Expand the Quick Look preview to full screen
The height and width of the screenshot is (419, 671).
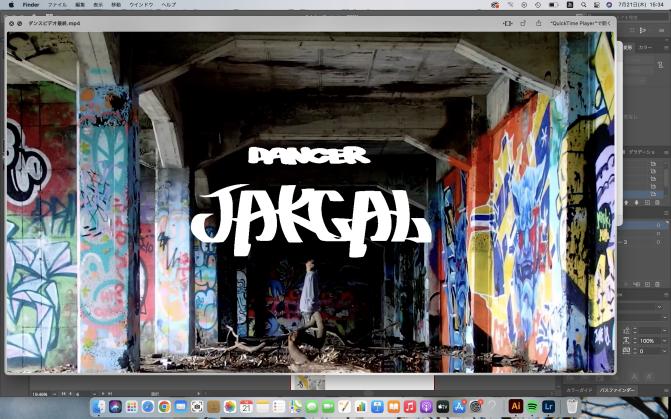tap(20, 24)
